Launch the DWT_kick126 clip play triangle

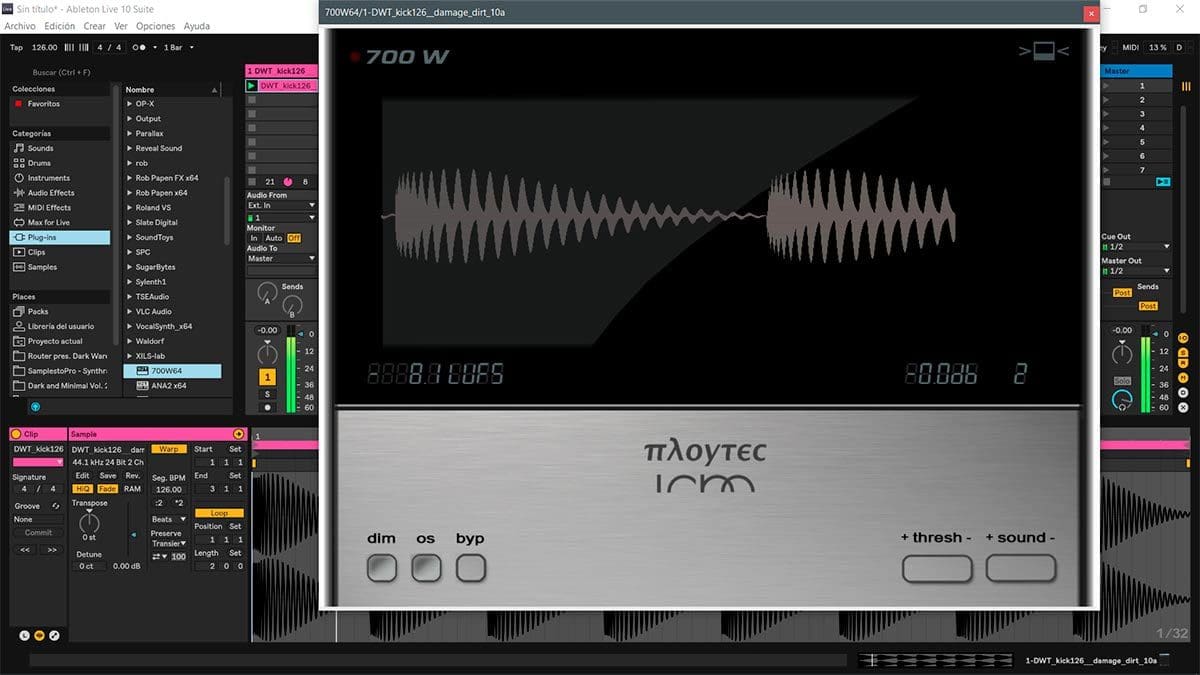click(x=253, y=86)
